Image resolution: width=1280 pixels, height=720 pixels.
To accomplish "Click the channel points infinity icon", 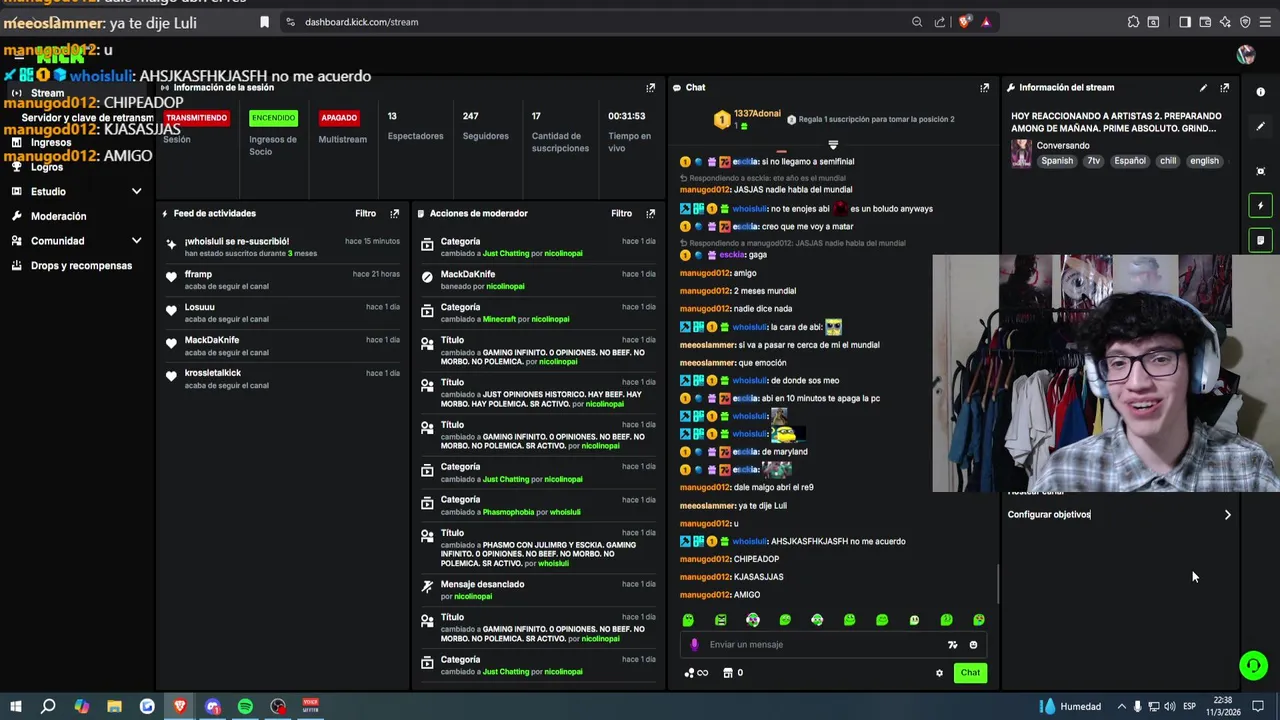I will coord(697,673).
